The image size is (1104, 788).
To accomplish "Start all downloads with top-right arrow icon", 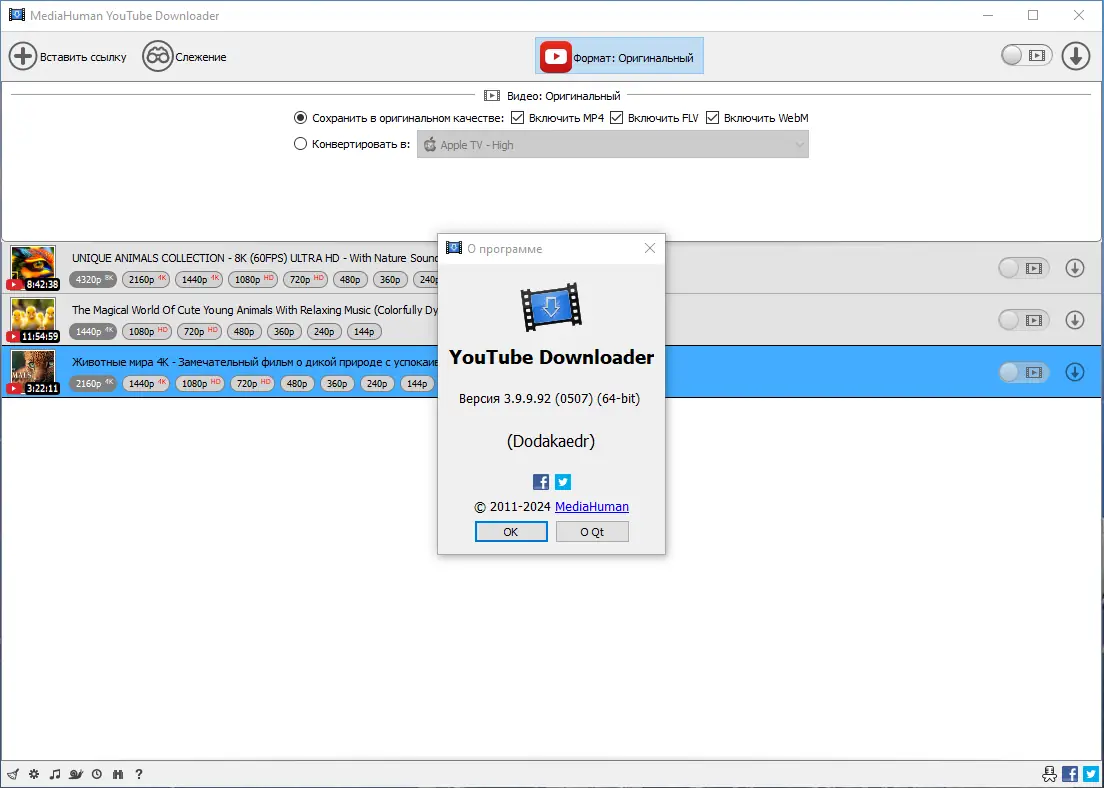I will 1075,56.
